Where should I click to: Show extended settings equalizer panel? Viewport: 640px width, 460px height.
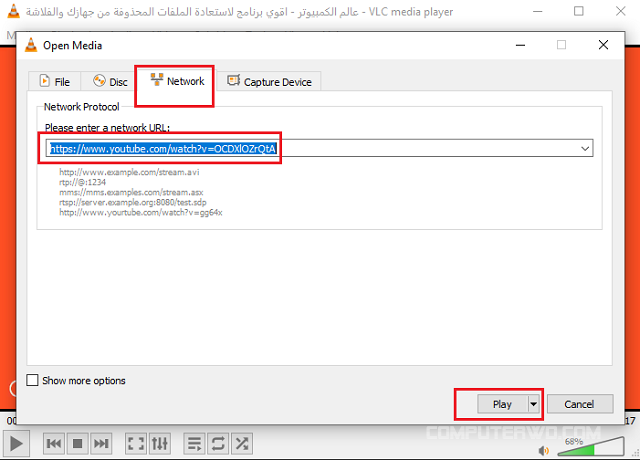click(x=160, y=443)
